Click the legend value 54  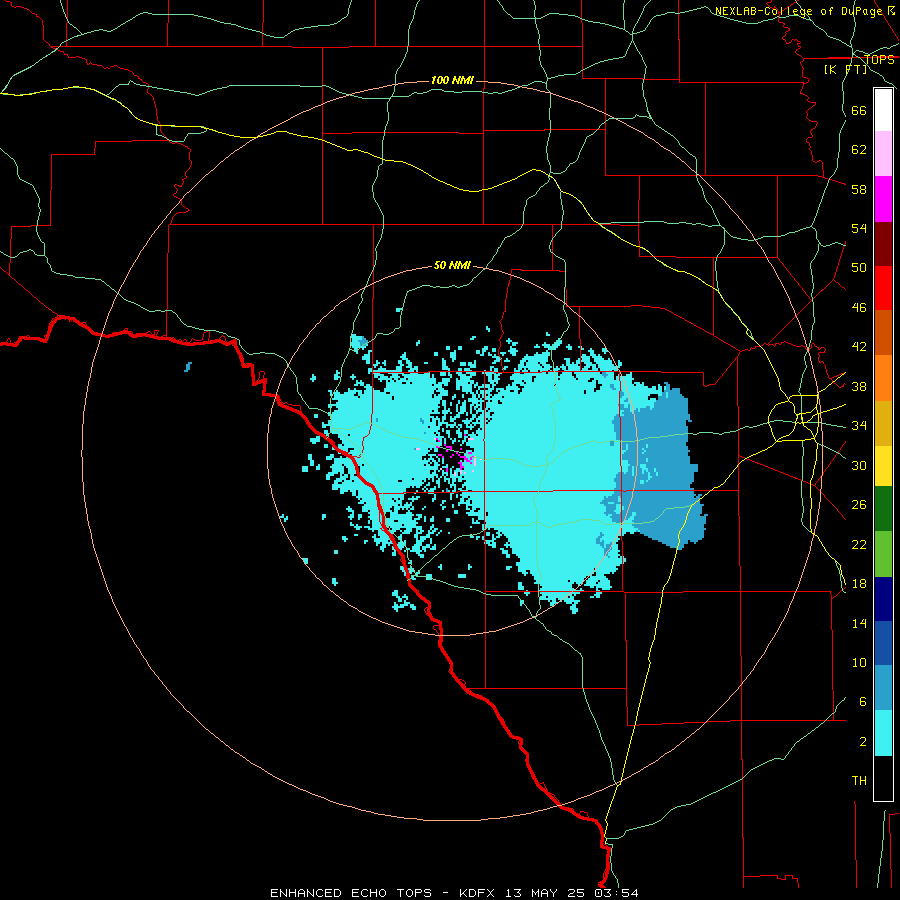coord(859,228)
